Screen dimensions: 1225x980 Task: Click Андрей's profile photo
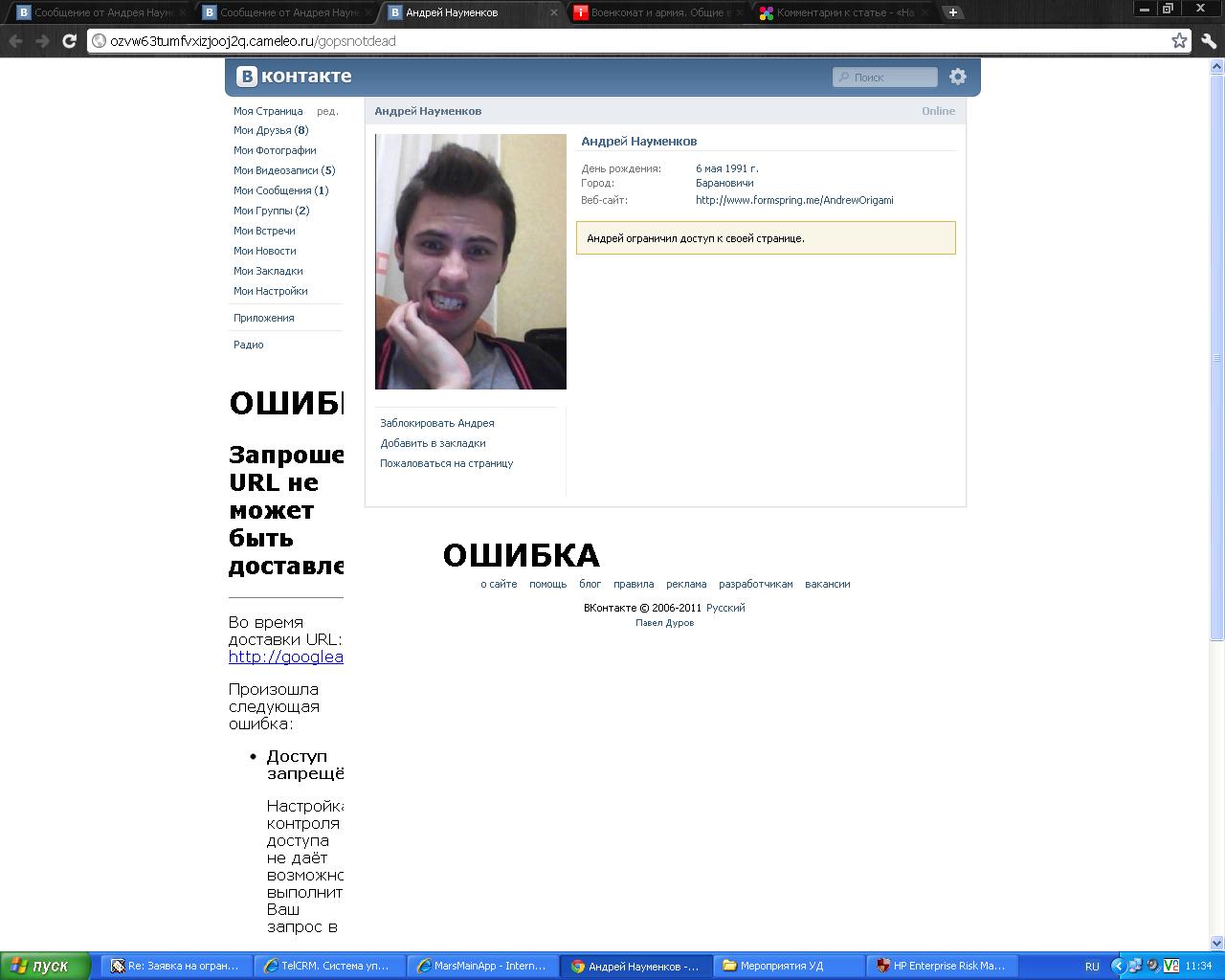[x=471, y=261]
